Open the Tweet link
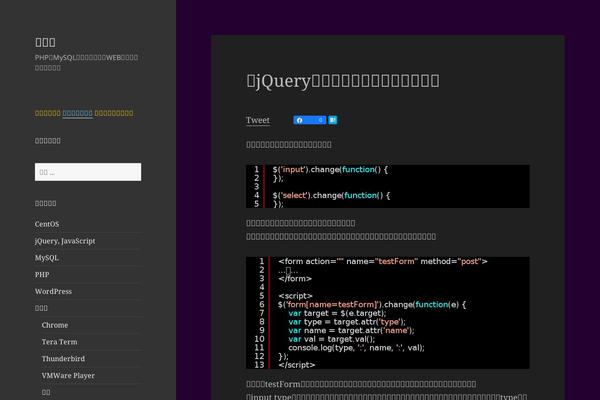This screenshot has width=600, height=400. 258,120
